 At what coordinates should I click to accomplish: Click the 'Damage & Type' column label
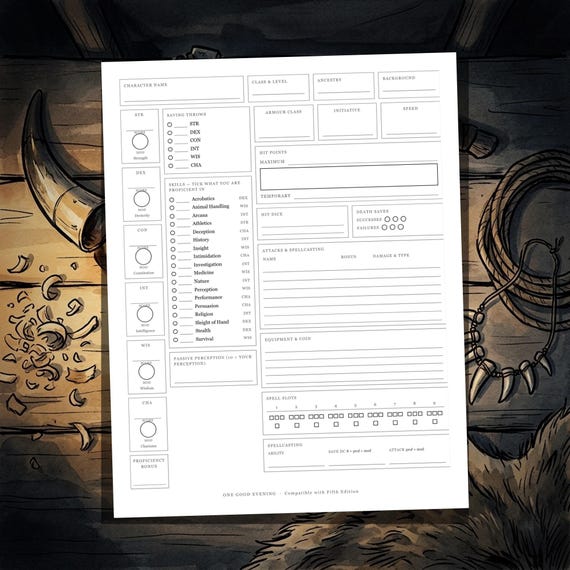(391, 256)
